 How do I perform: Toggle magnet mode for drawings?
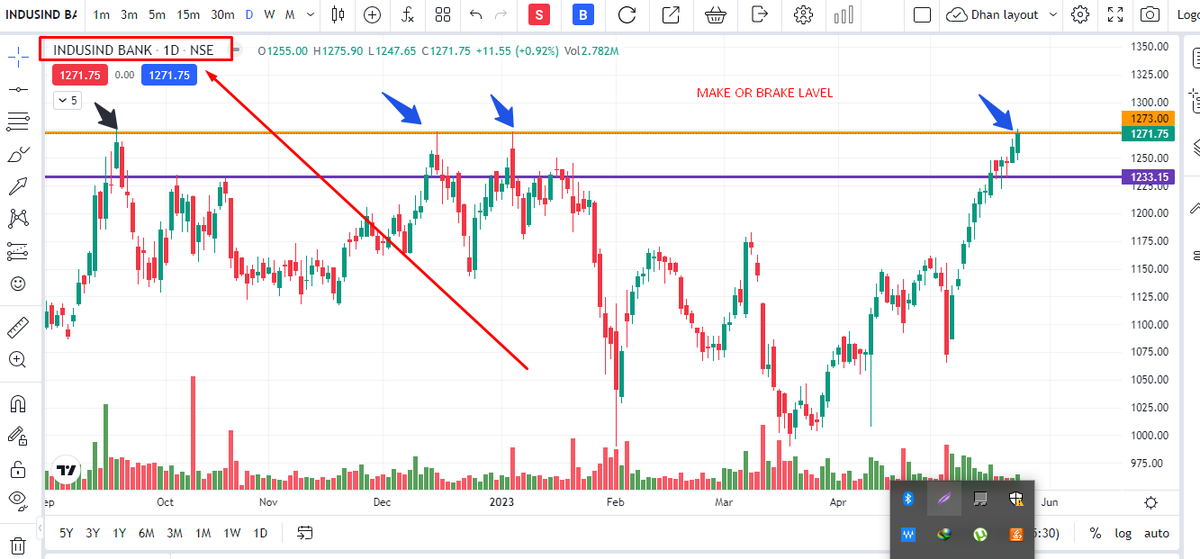point(17,404)
